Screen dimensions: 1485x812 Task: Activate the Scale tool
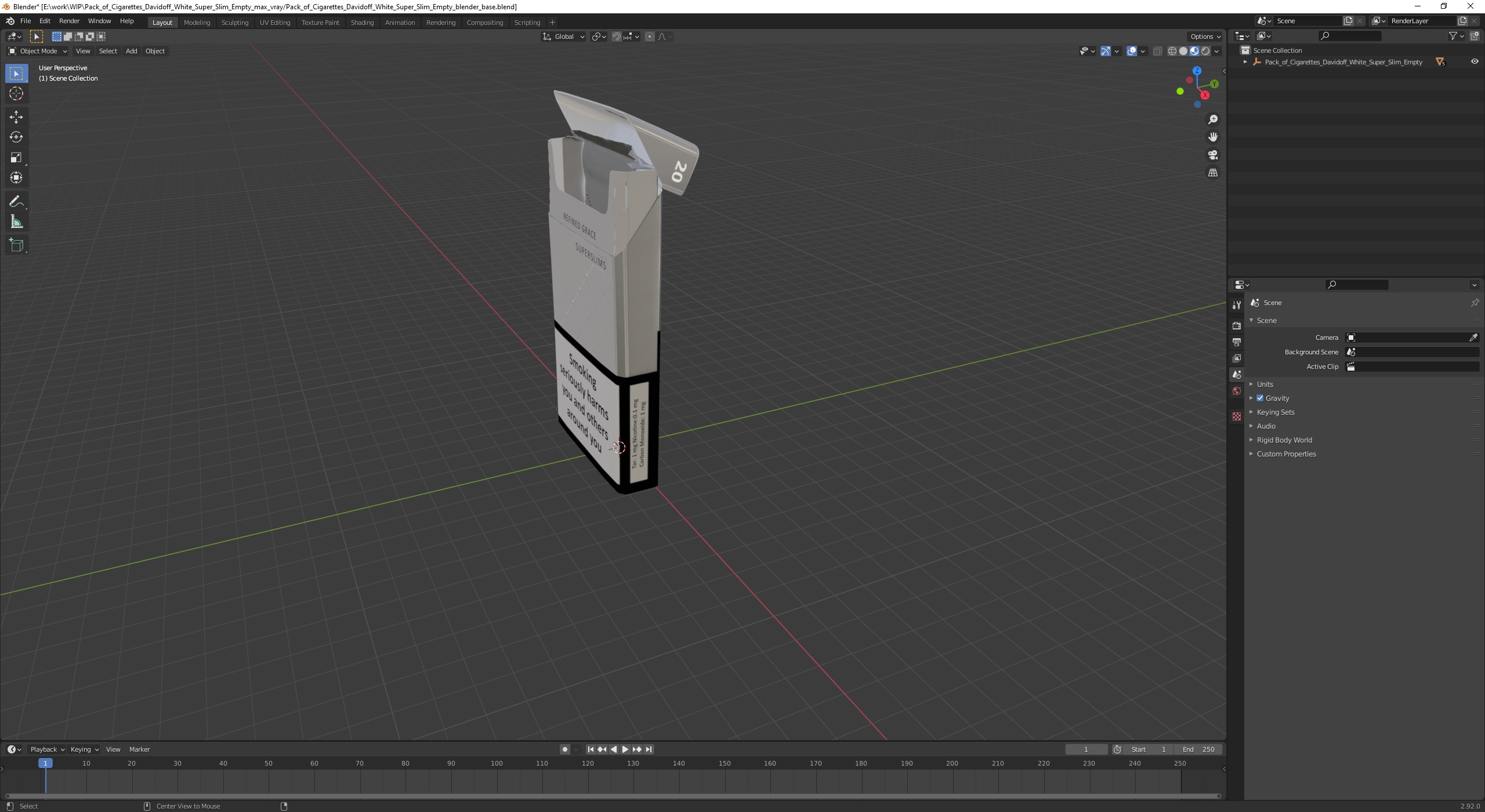pos(16,157)
